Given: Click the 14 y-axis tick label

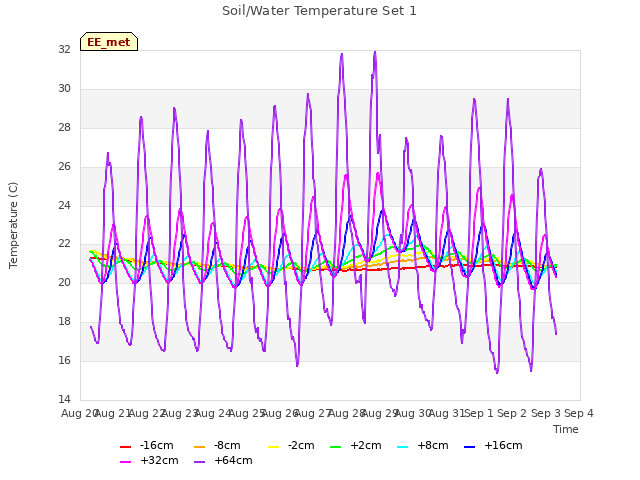Looking at the screenshot, I should click(64, 399).
